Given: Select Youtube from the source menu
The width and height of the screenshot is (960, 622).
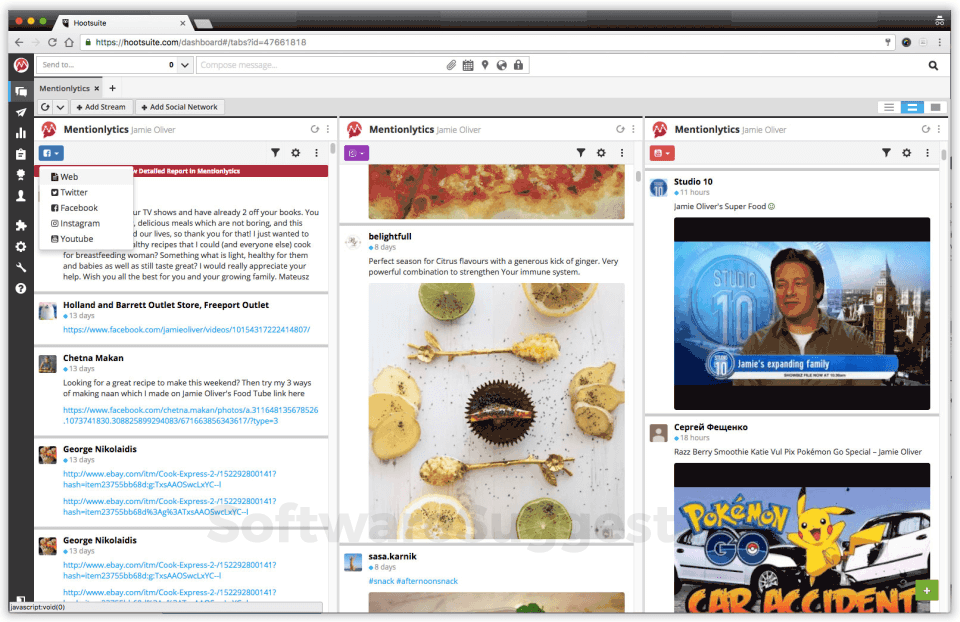Looking at the screenshot, I should tap(86, 239).
